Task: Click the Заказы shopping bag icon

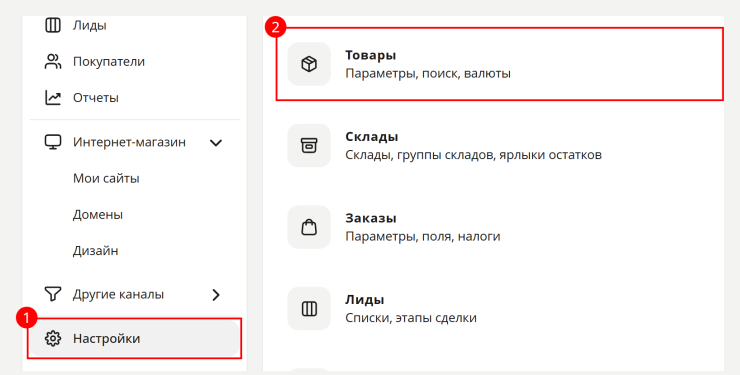Action: [x=309, y=227]
